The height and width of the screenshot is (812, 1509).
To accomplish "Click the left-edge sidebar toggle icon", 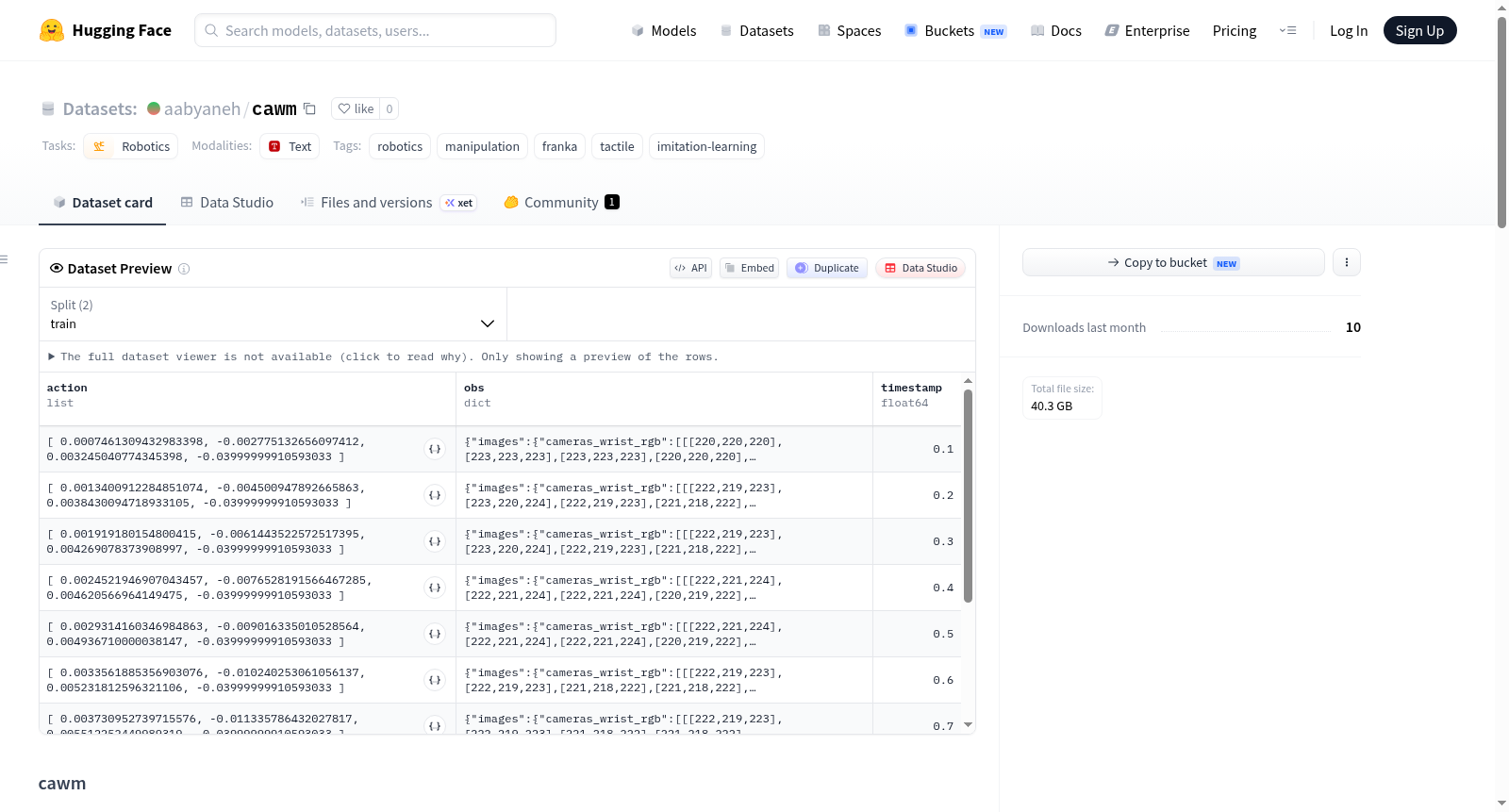I will pos(4,259).
